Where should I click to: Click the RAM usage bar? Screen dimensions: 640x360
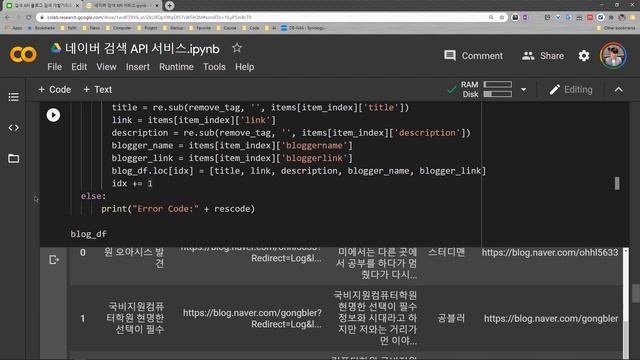coord(498,84)
